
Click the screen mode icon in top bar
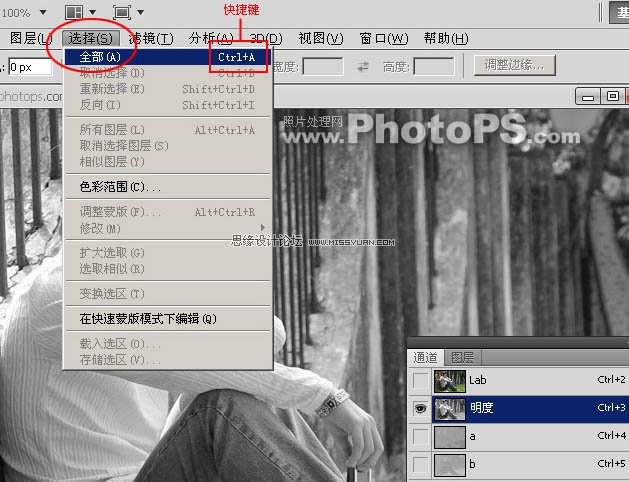(122, 12)
